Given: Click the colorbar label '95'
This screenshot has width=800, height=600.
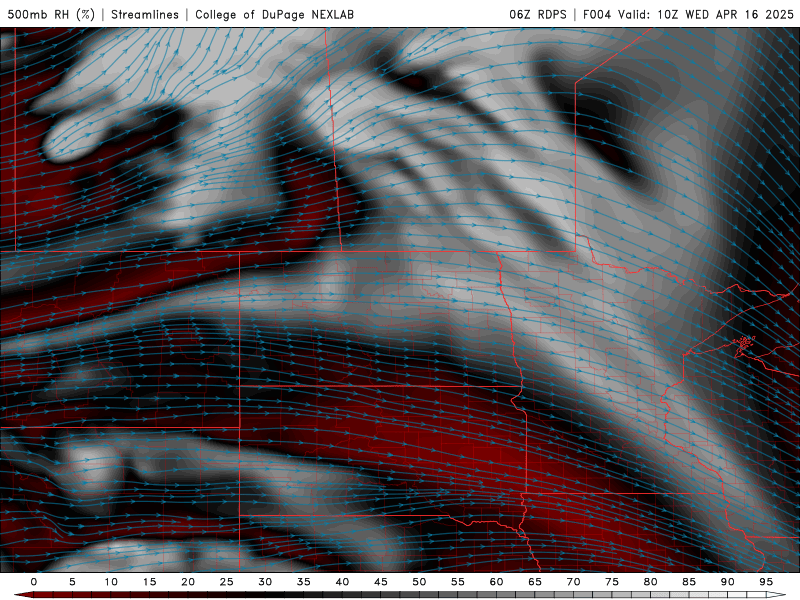Looking at the screenshot, I should 766,582.
